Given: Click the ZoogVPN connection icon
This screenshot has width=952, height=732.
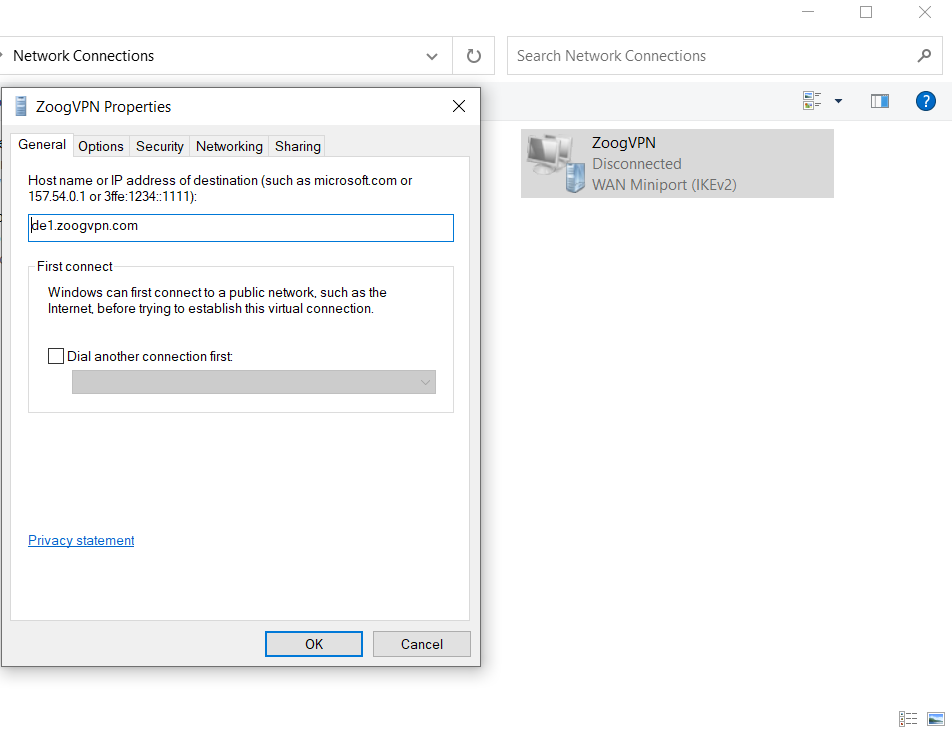Looking at the screenshot, I should point(556,163).
